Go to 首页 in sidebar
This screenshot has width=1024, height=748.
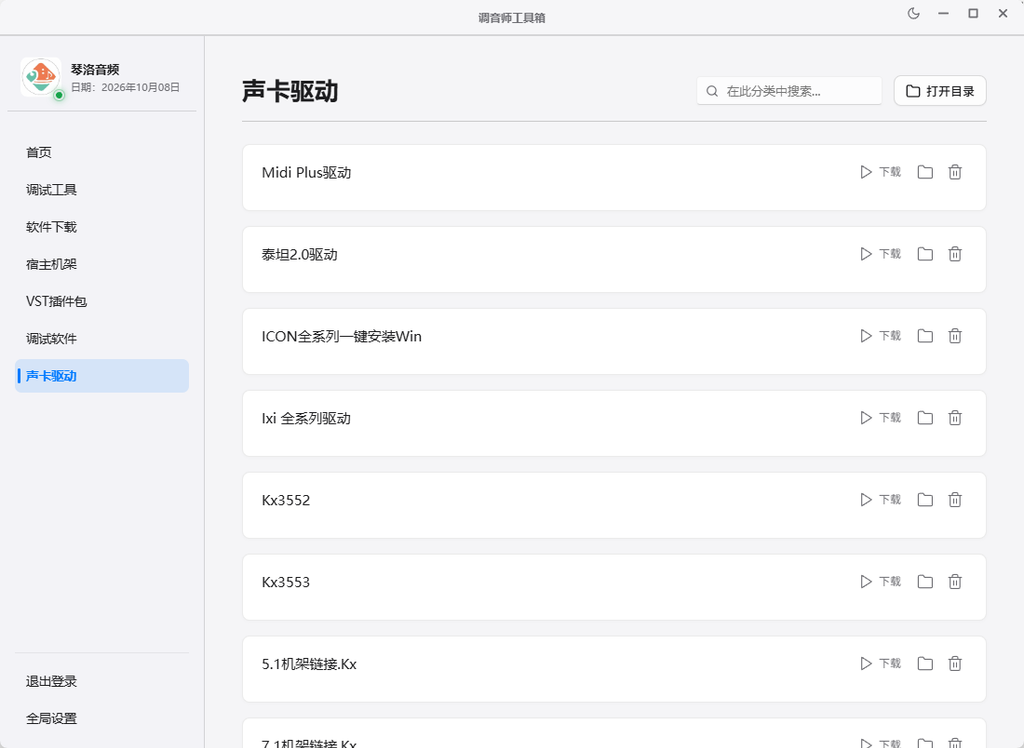(x=102, y=152)
